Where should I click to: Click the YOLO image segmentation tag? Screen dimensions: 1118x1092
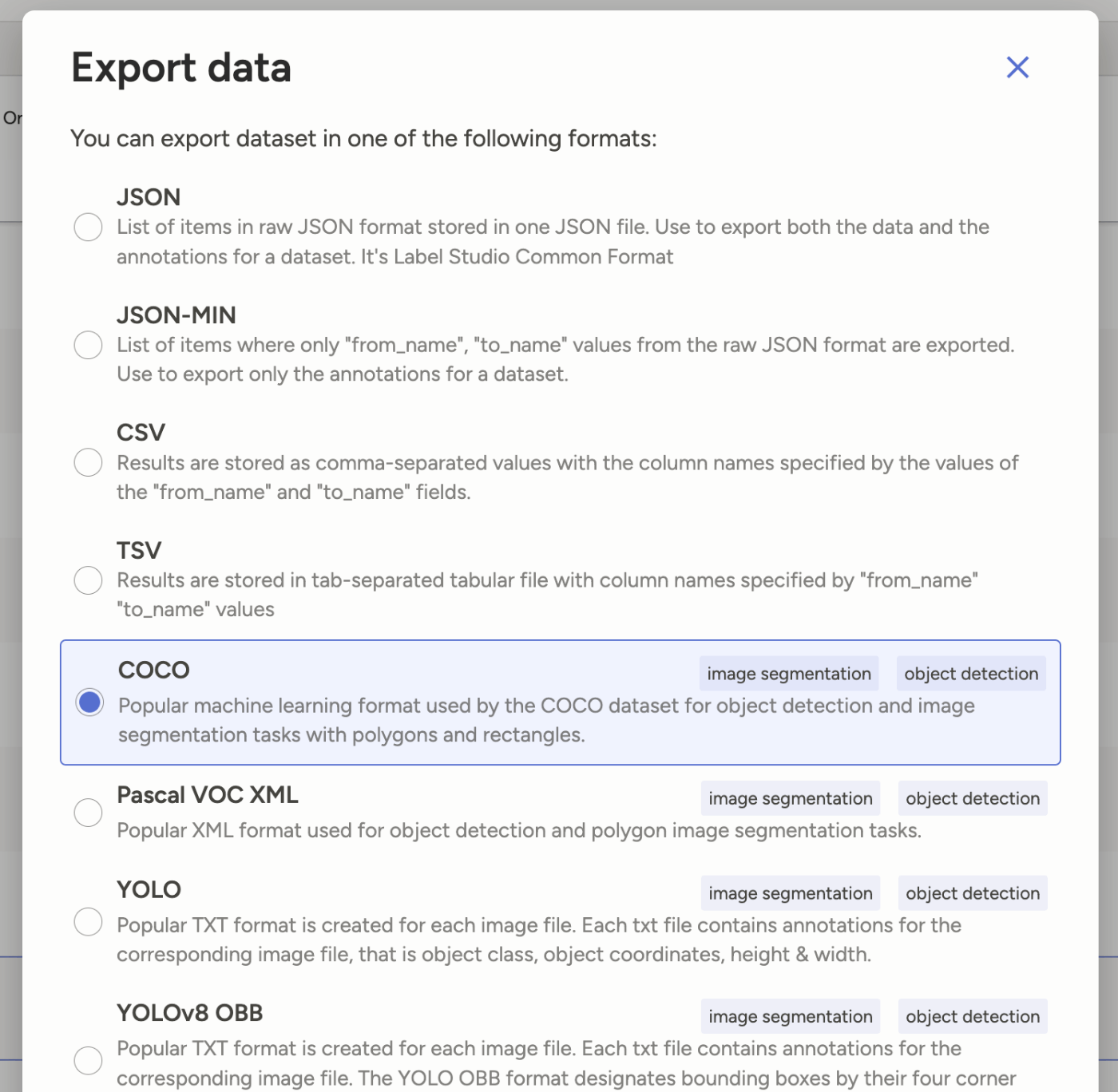tap(791, 893)
